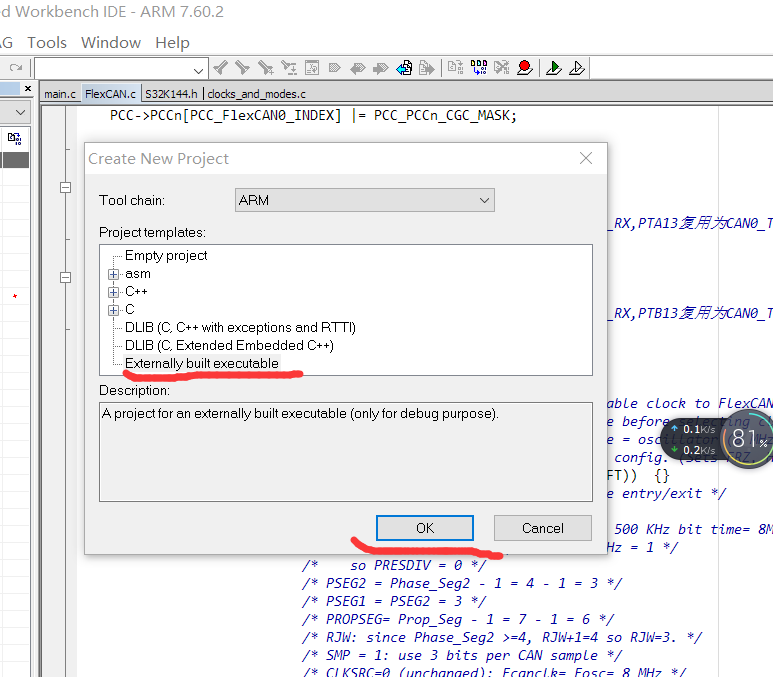Screen dimensions: 773x677
Task: Click the 81% usage gauge
Action: tap(747, 439)
